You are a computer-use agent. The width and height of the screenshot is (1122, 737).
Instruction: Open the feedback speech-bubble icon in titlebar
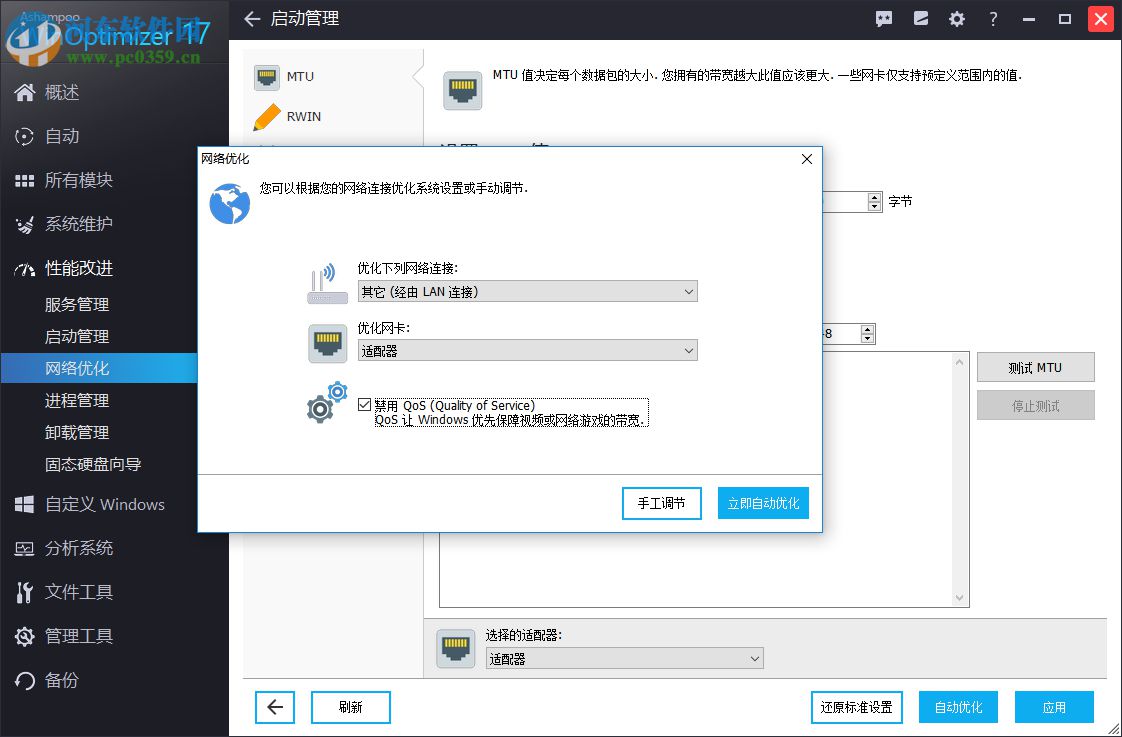click(882, 18)
